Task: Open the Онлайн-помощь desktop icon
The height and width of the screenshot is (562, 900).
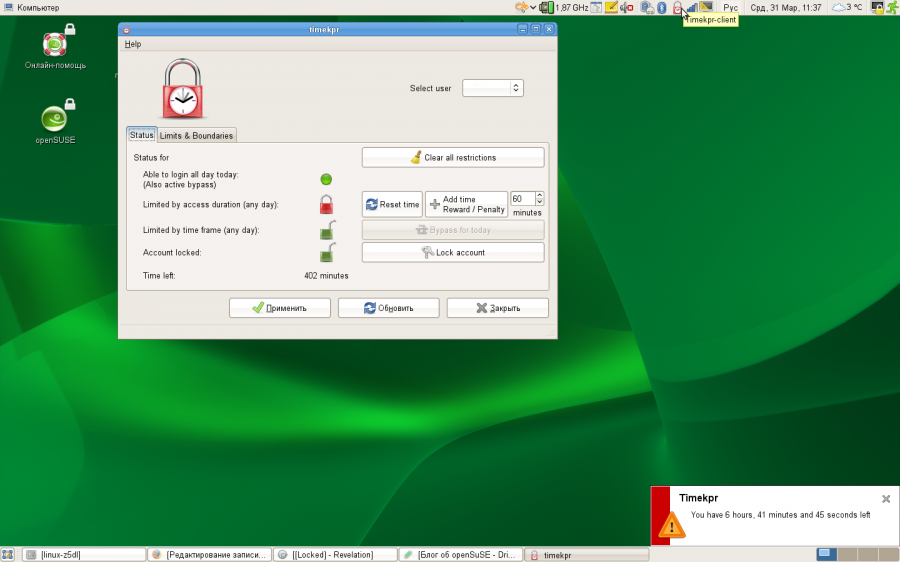Action: pyautogui.click(x=55, y=45)
